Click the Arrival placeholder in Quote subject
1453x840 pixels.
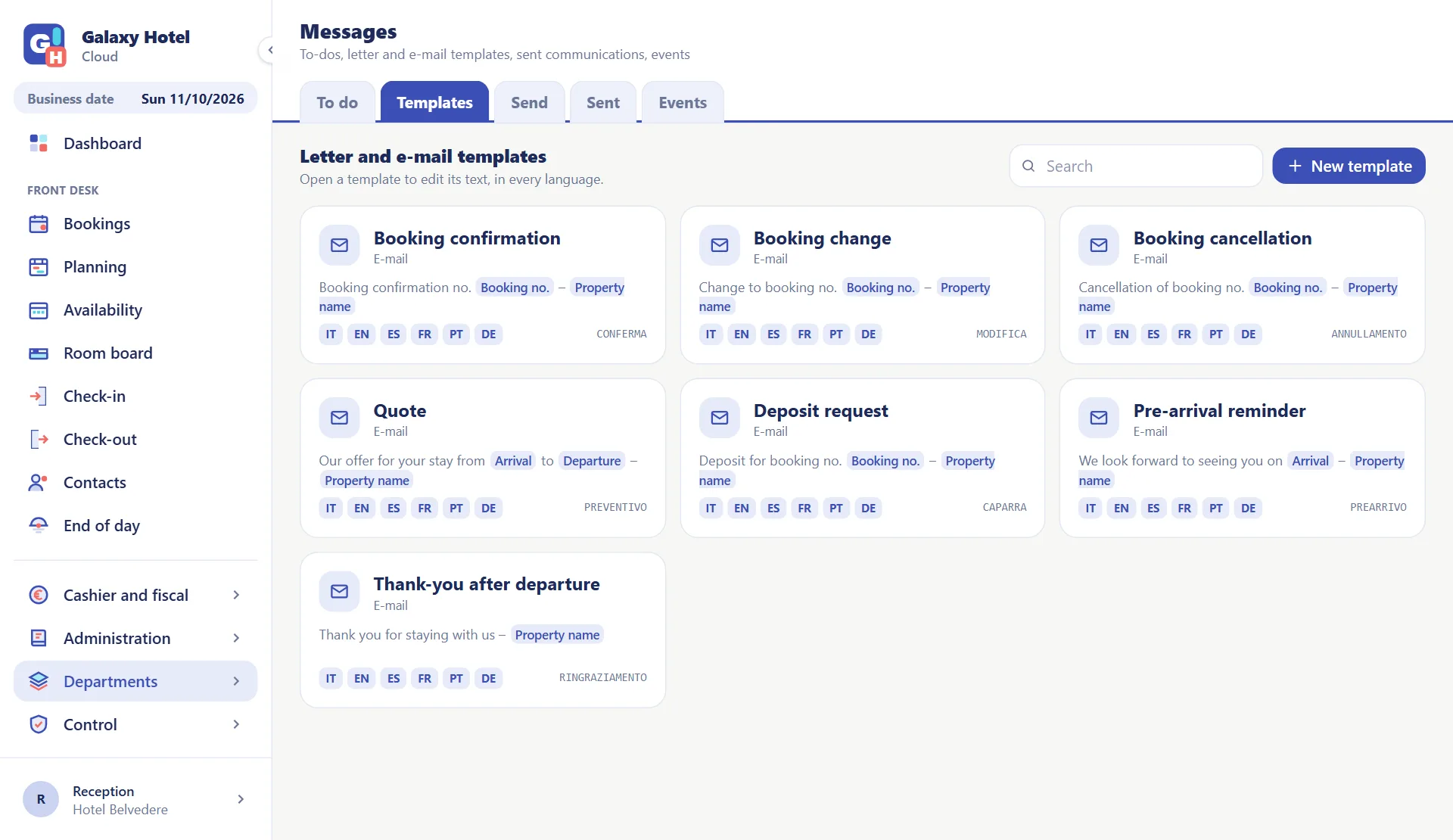[x=513, y=461]
